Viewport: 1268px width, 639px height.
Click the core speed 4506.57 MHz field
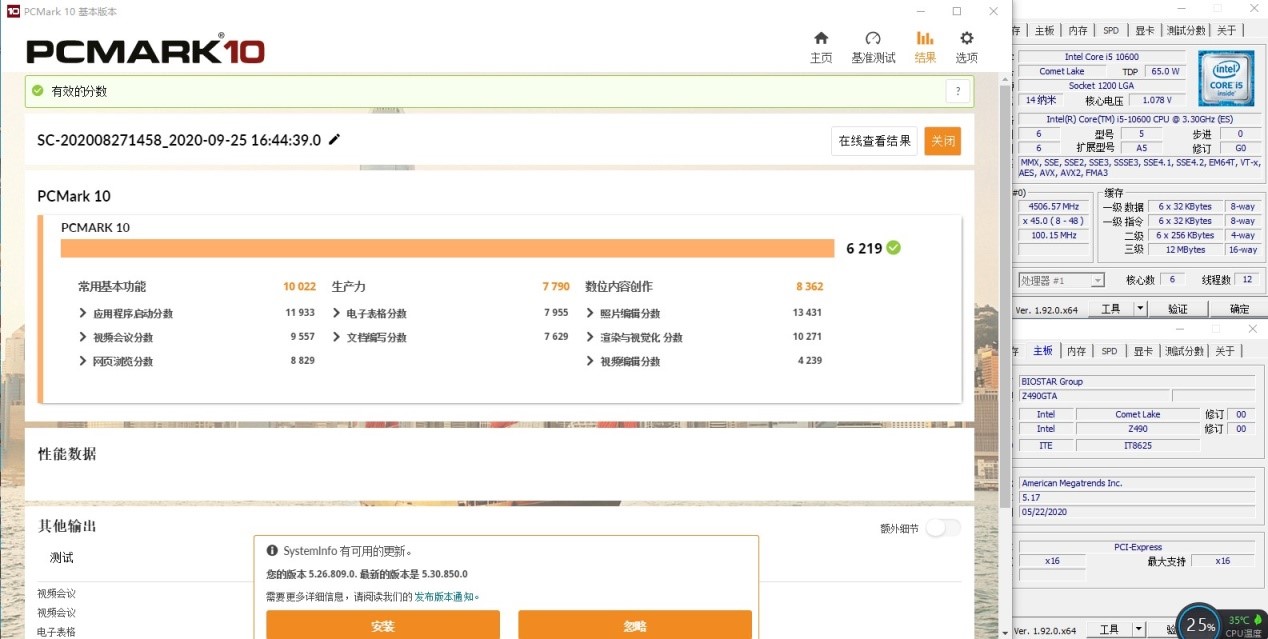1055,206
